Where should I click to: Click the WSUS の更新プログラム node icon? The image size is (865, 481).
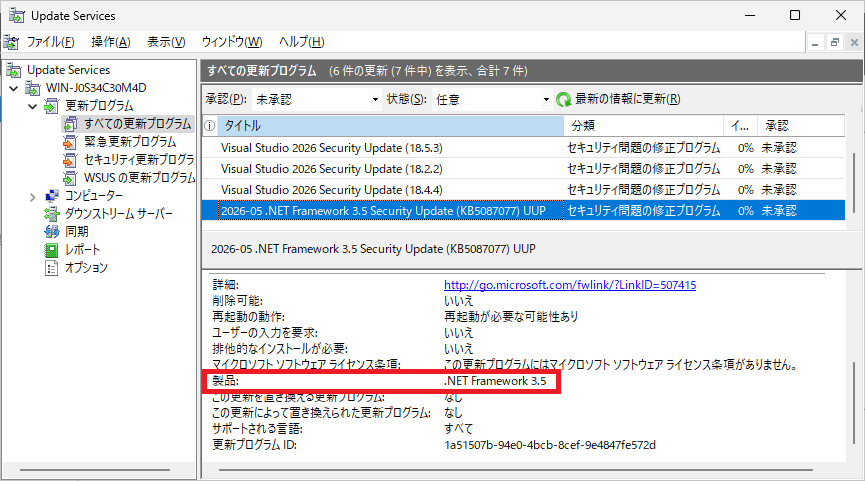point(70,178)
